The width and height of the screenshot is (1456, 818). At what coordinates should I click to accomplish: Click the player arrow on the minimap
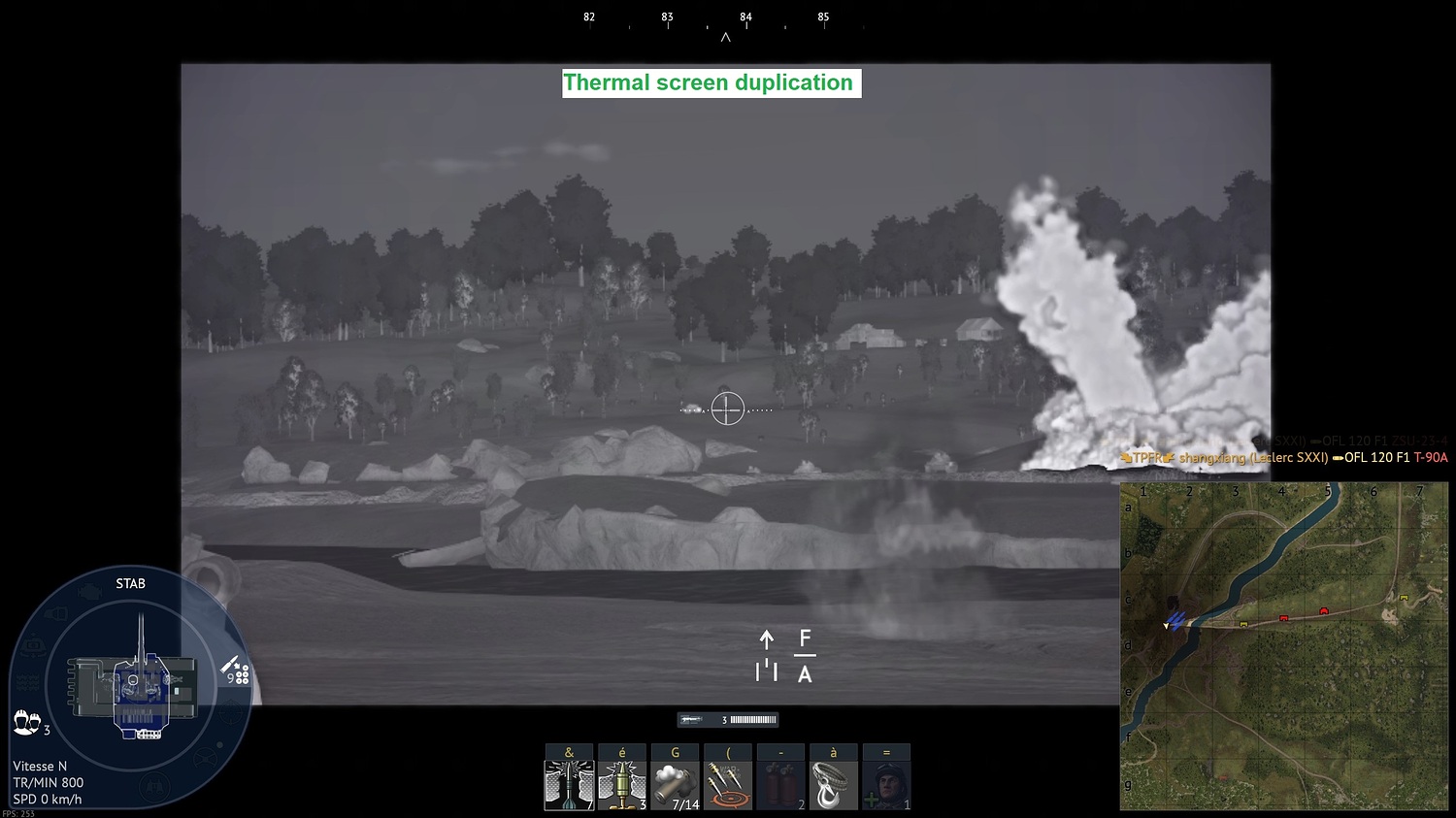coord(1167,626)
